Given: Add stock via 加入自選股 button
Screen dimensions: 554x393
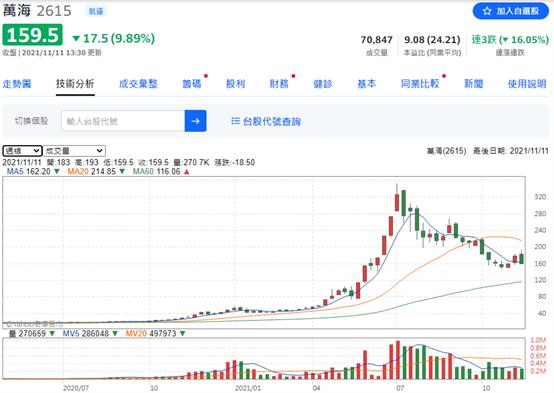Looking at the screenshot, I should click(x=511, y=11).
